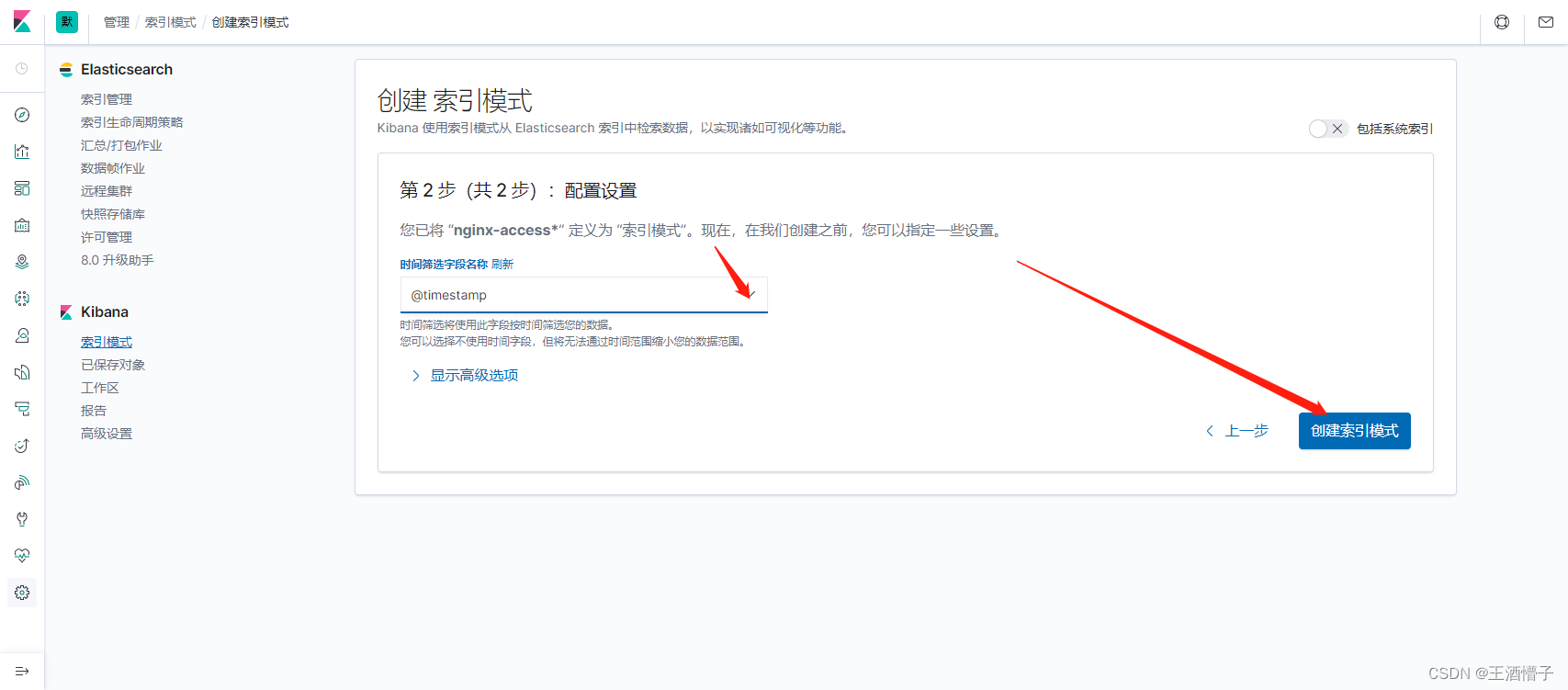The width and height of the screenshot is (1568, 690).
Task: Open Uptime icon in sidebar
Action: point(22,446)
